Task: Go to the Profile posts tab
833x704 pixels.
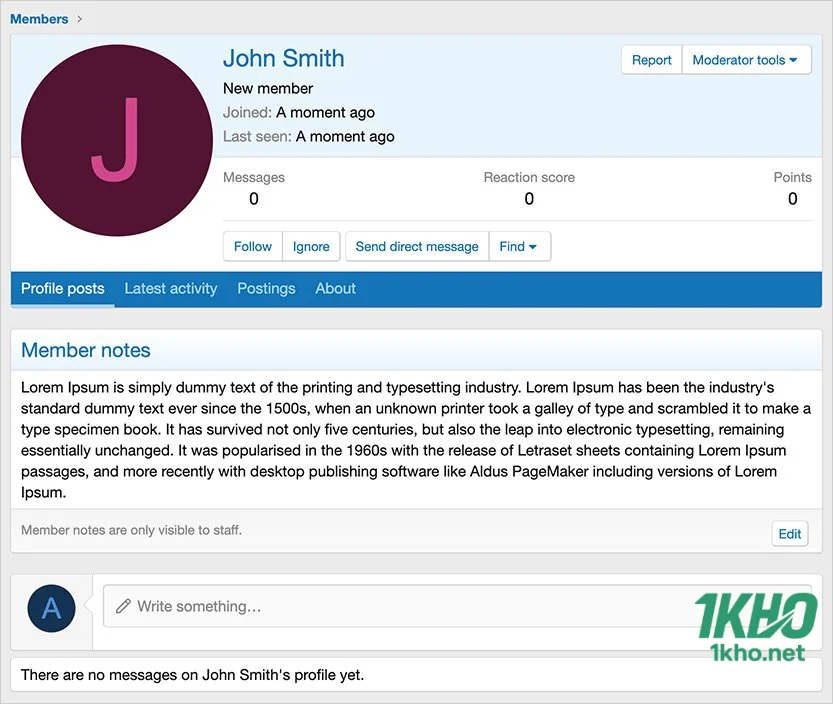Action: coord(62,288)
